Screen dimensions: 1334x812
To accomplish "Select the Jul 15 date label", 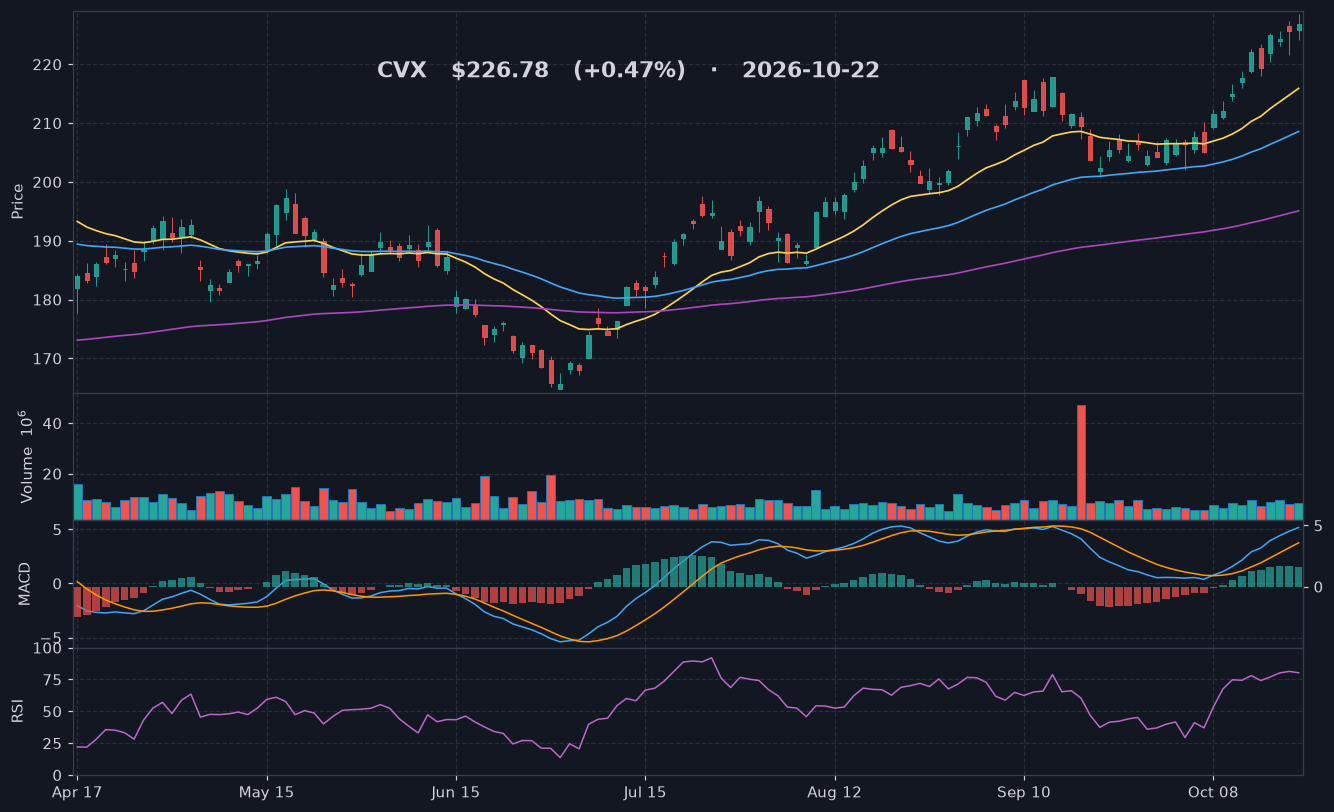I will tap(645, 793).
